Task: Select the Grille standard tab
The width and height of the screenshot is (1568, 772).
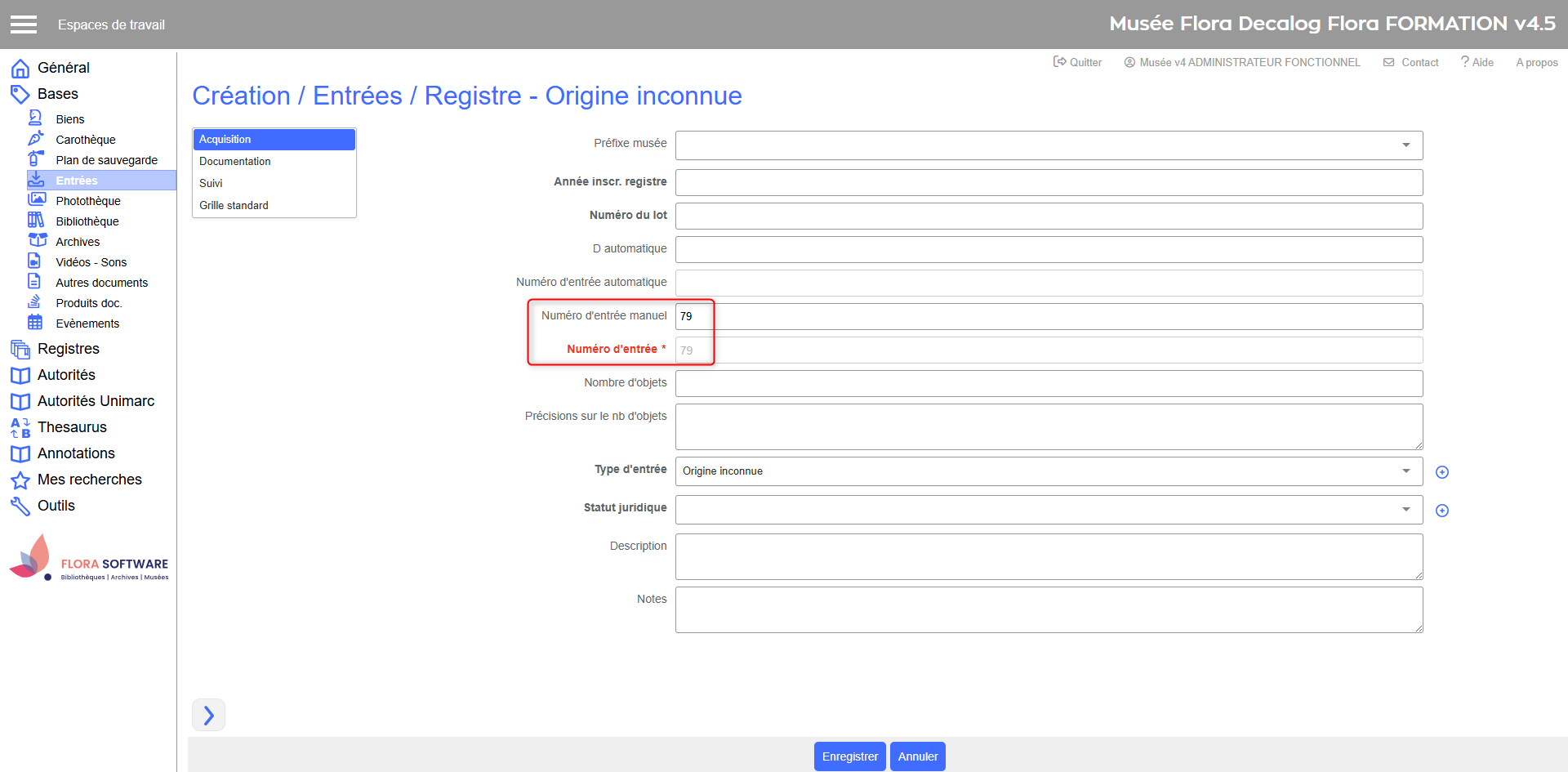Action: [234, 206]
